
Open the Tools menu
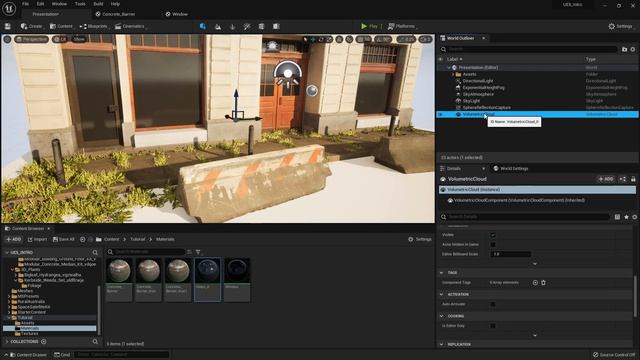point(80,4)
